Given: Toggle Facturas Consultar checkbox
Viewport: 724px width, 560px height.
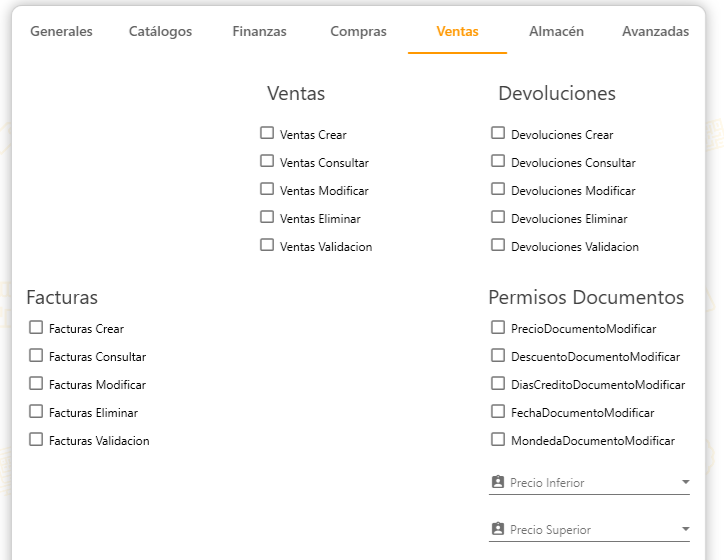Looking at the screenshot, I should click(36, 355).
